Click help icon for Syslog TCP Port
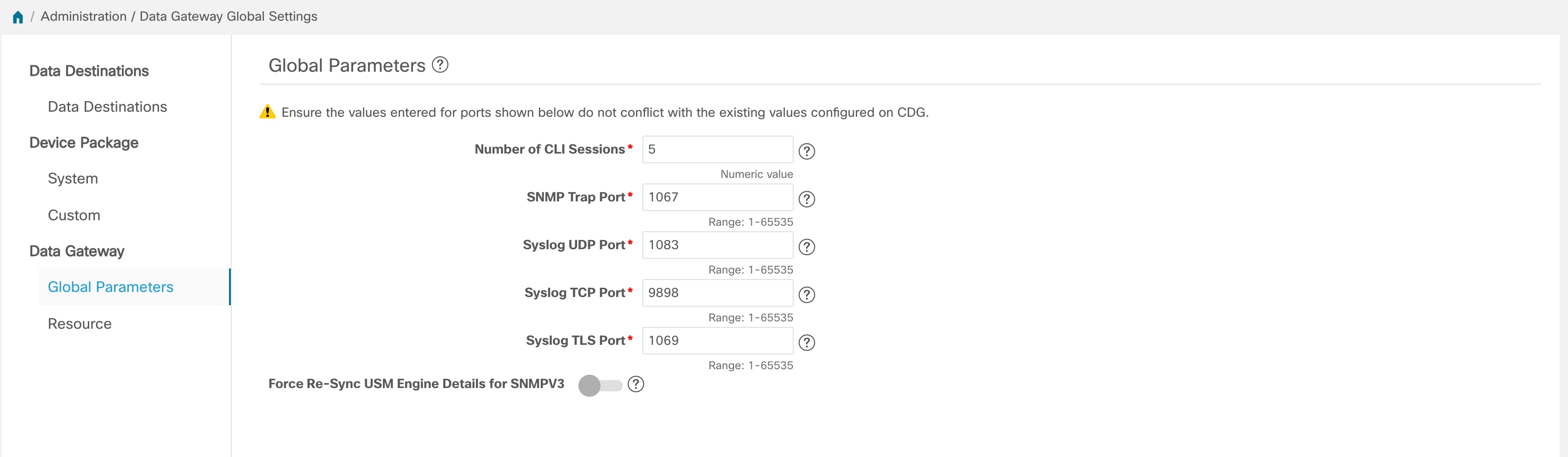The width and height of the screenshot is (1568, 457). click(x=807, y=295)
